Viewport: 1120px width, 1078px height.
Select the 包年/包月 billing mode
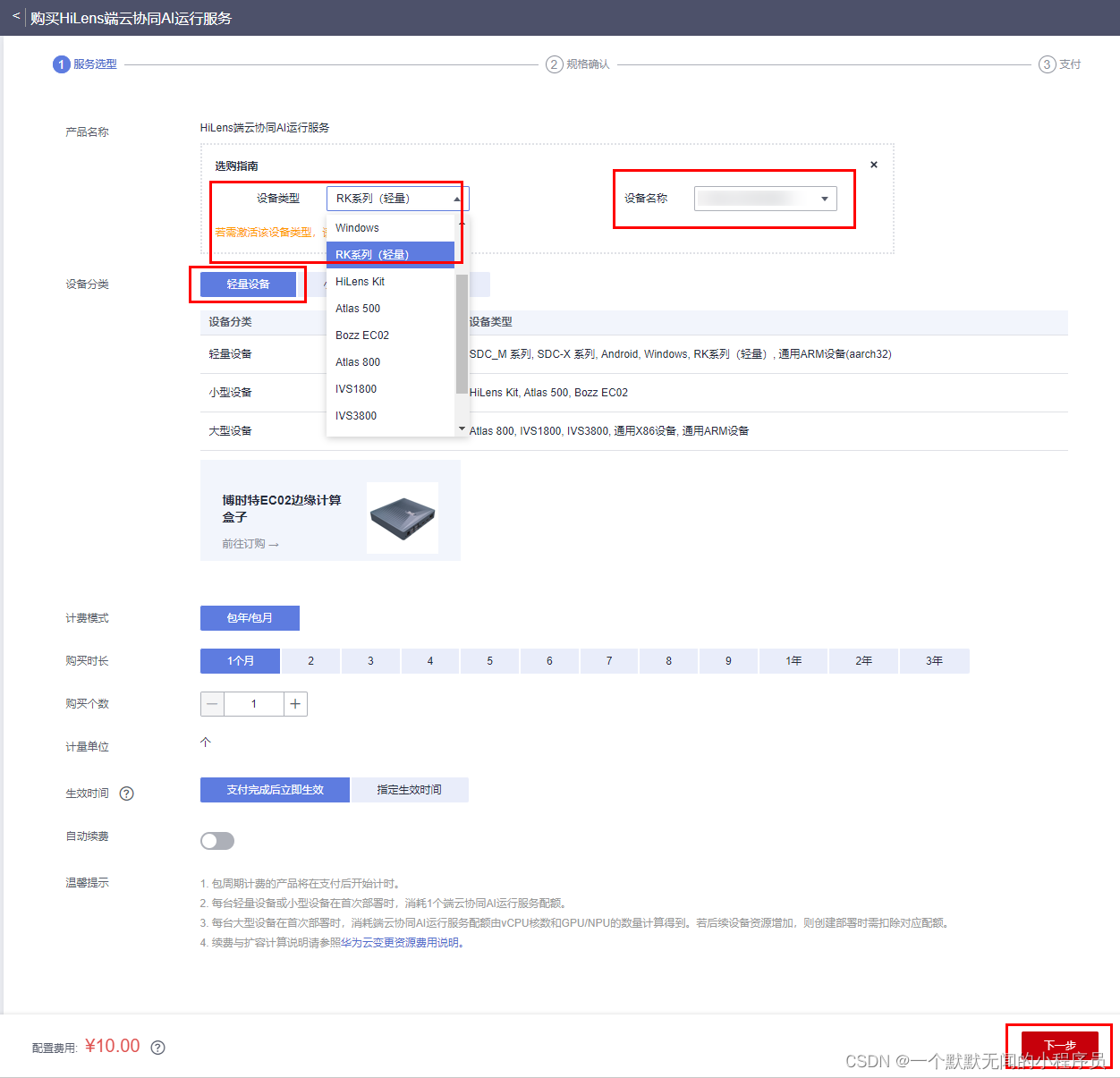pos(250,617)
